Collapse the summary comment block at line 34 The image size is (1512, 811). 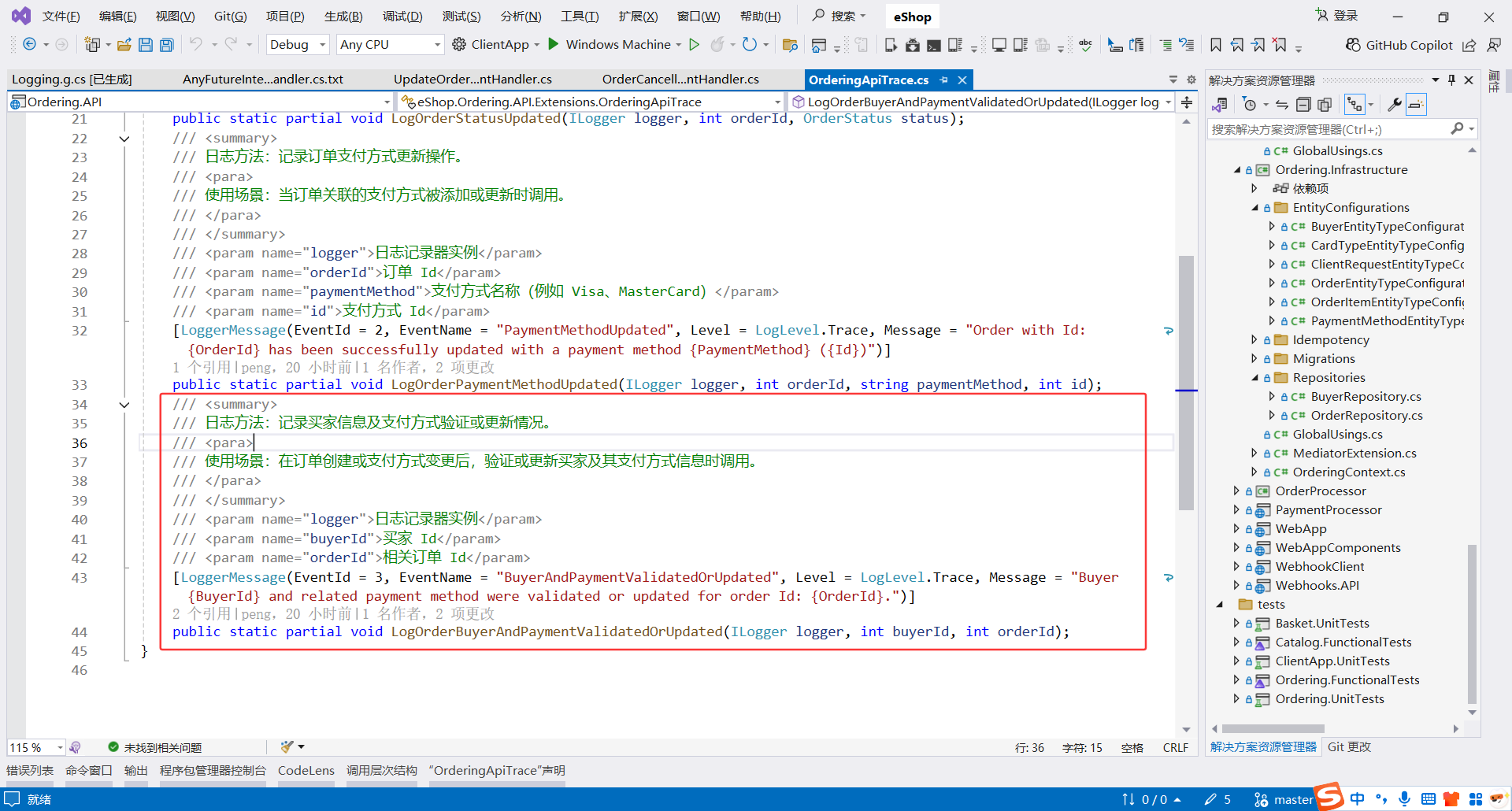(124, 405)
